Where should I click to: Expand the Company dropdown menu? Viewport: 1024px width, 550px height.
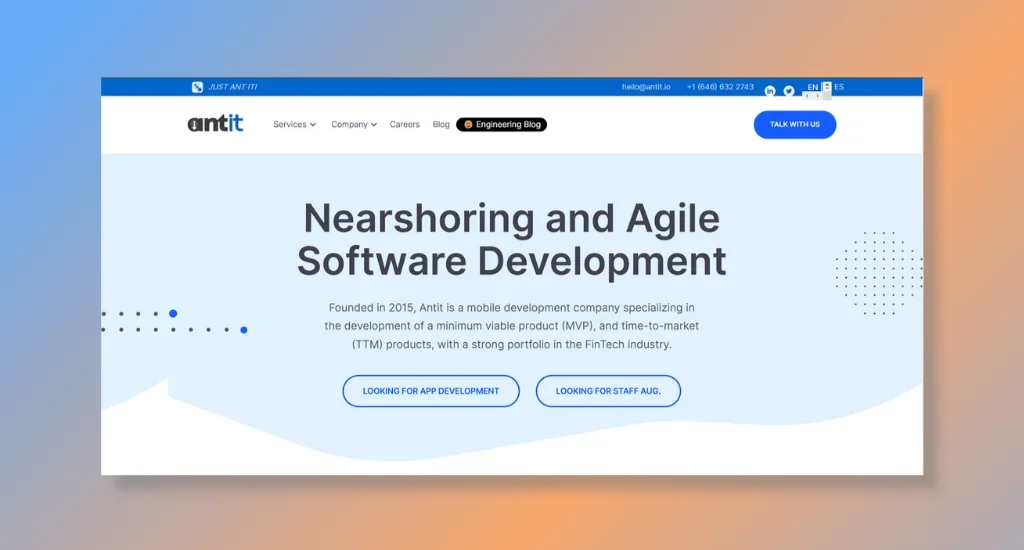coord(354,125)
